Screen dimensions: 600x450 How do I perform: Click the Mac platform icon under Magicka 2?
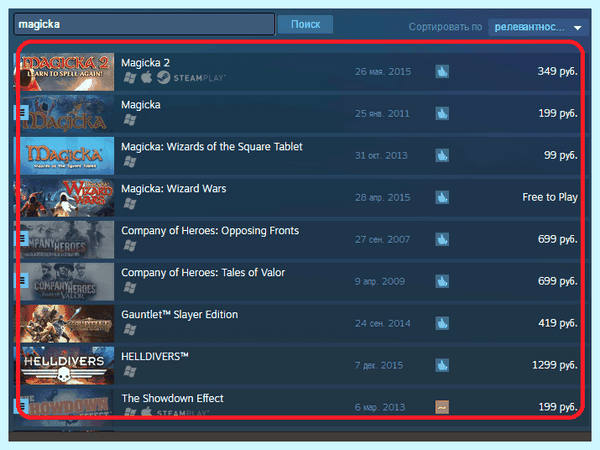point(146,77)
